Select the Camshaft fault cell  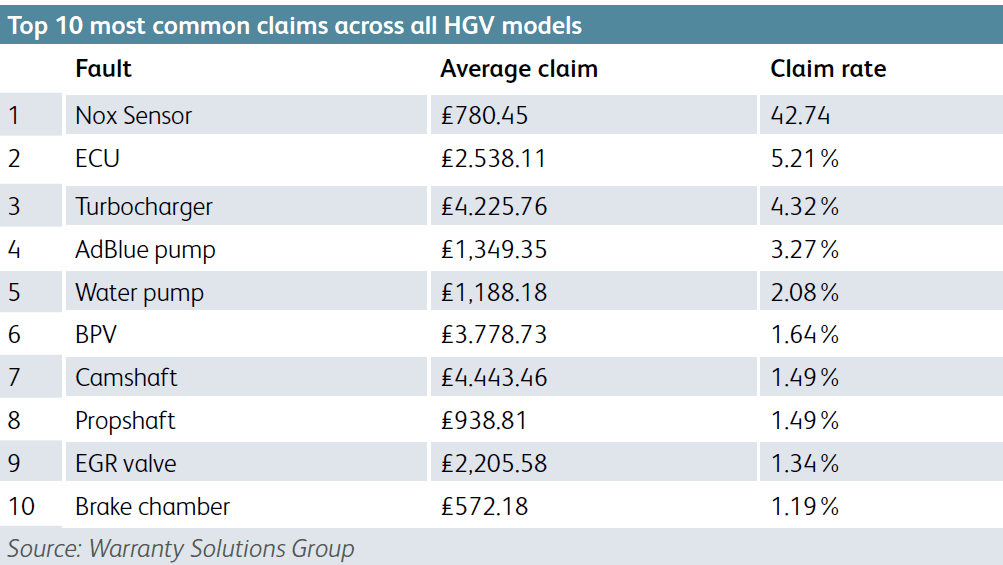tap(126, 377)
